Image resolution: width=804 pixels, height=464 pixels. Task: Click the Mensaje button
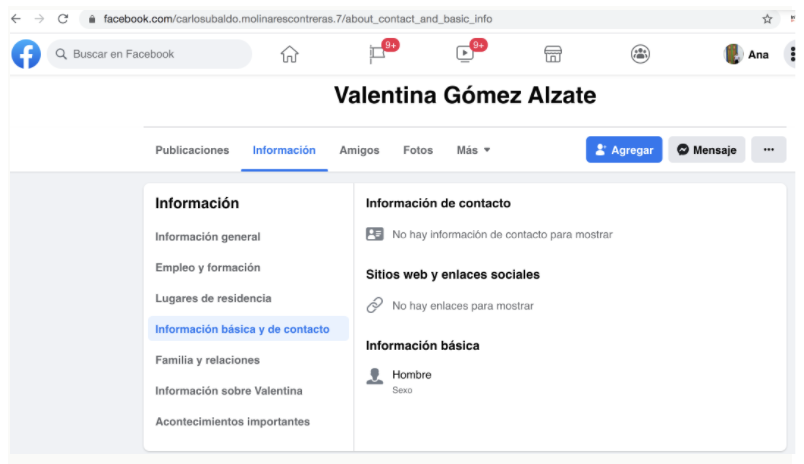pyautogui.click(x=707, y=150)
